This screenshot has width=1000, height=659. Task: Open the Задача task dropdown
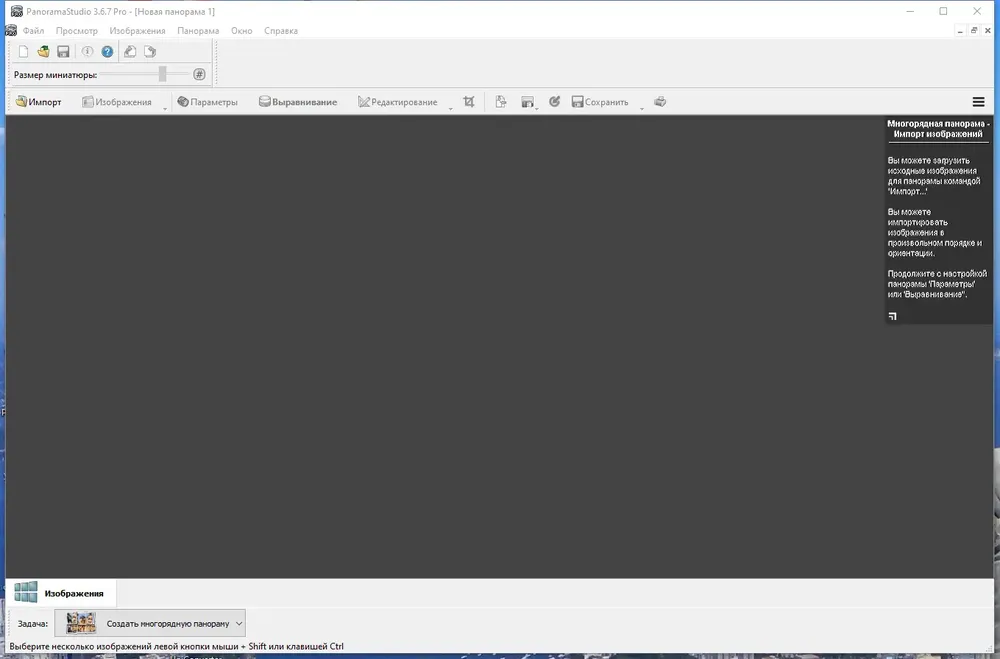pyautogui.click(x=150, y=623)
